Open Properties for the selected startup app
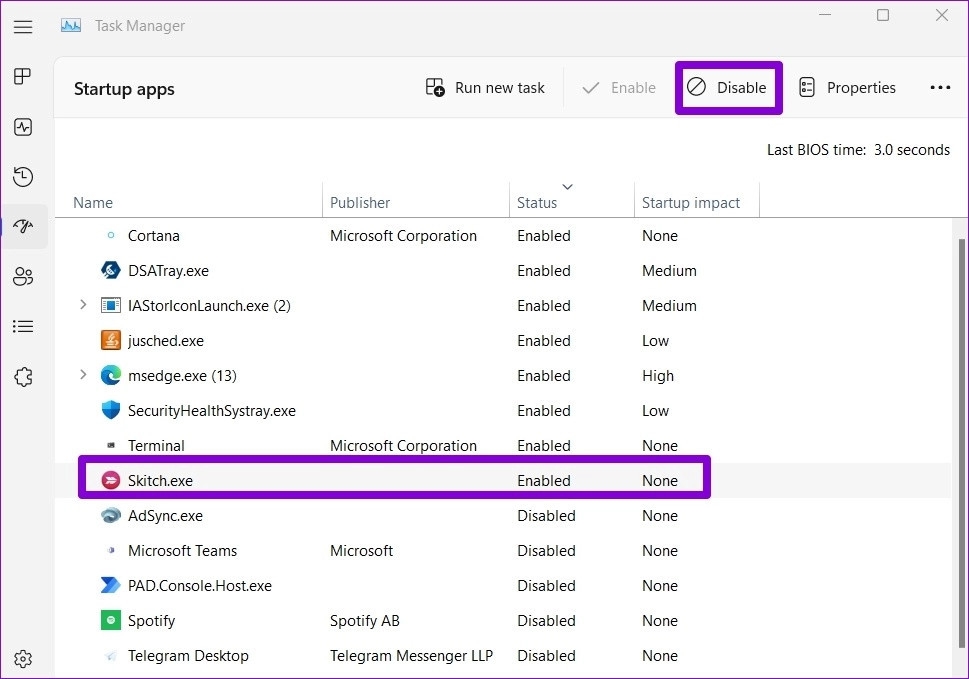 tap(846, 88)
